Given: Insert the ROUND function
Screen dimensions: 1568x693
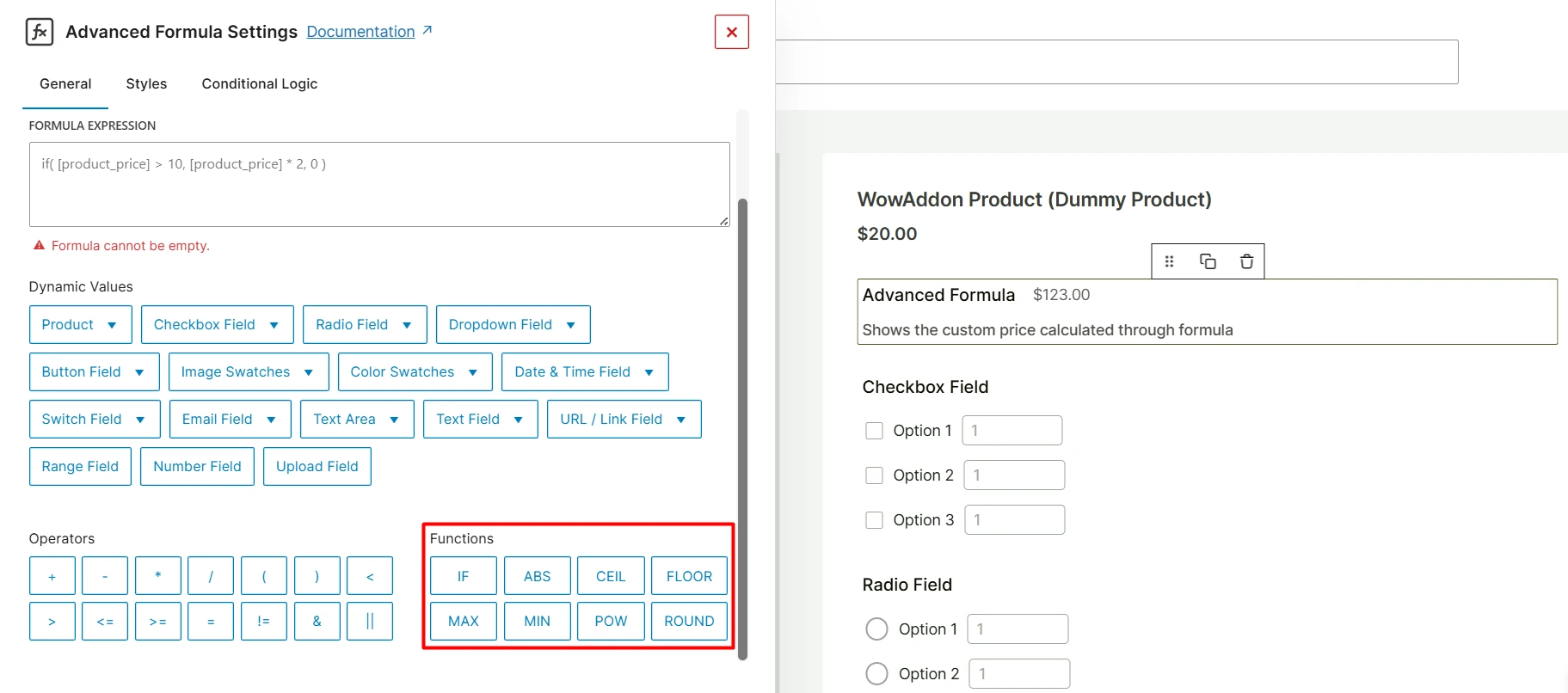Looking at the screenshot, I should click(x=689, y=621).
